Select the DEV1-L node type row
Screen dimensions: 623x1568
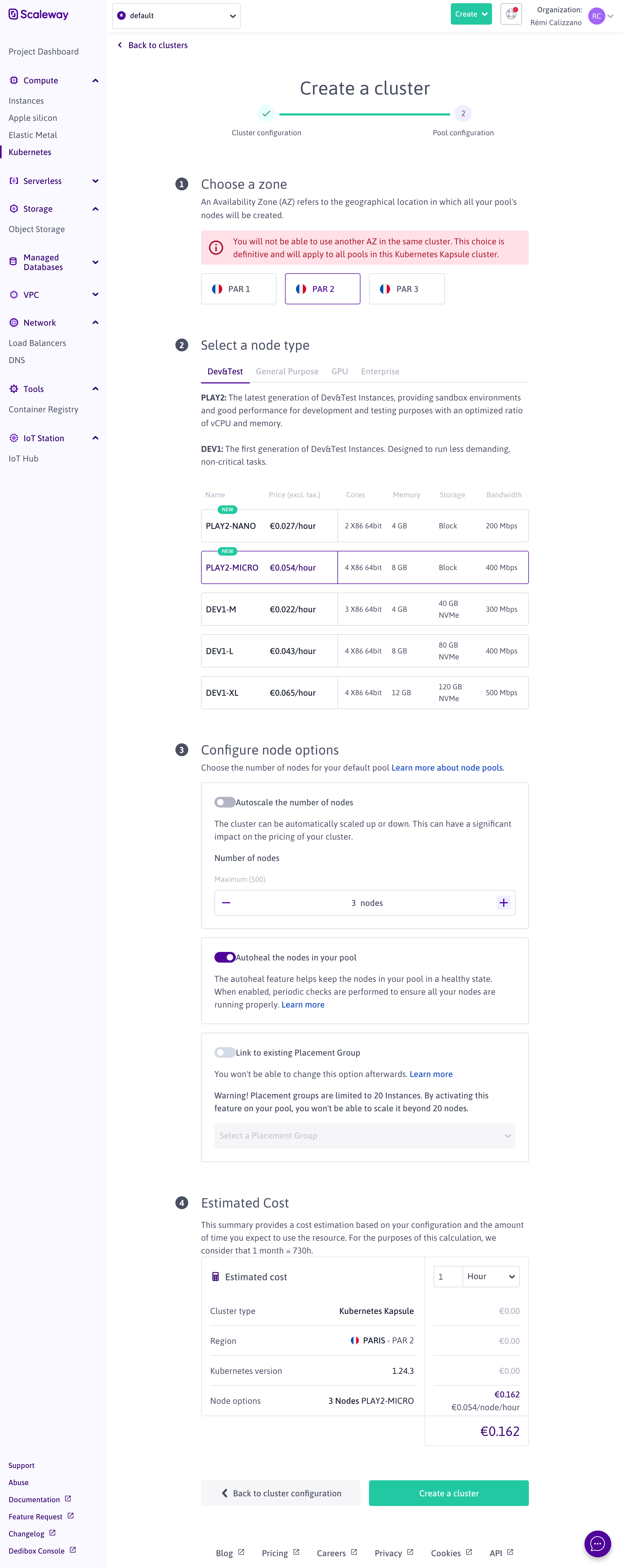pos(364,651)
